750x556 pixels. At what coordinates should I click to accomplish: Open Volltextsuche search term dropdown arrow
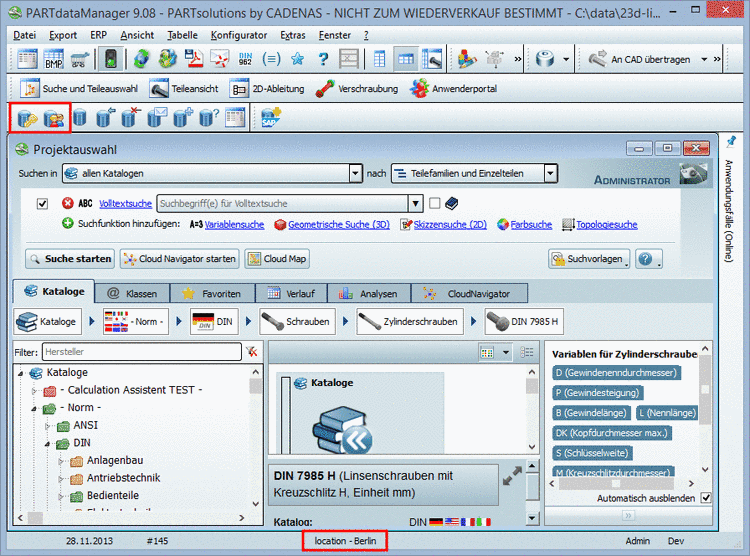(415, 203)
